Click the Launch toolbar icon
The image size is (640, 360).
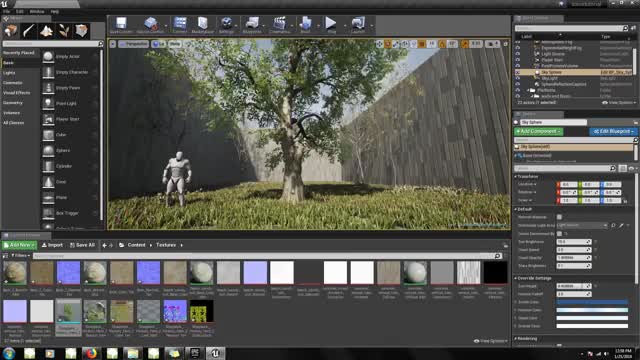point(358,25)
